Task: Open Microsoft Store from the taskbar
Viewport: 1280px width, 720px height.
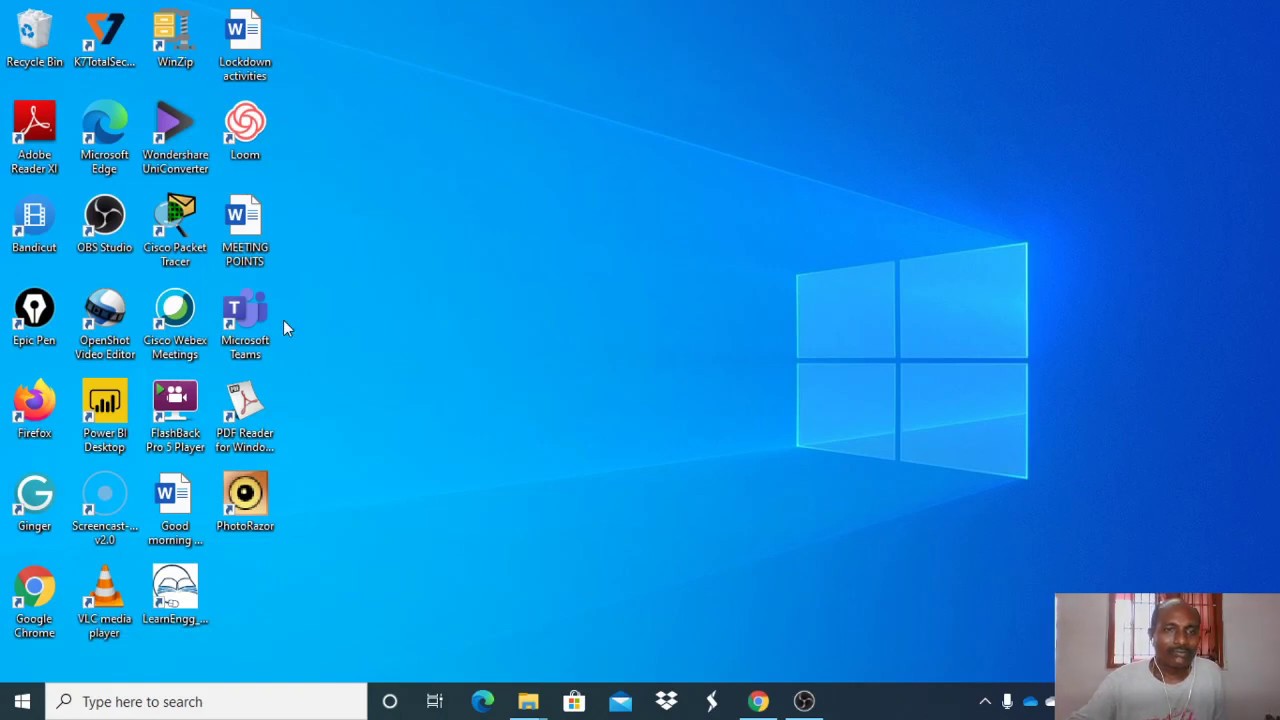Action: tap(574, 701)
